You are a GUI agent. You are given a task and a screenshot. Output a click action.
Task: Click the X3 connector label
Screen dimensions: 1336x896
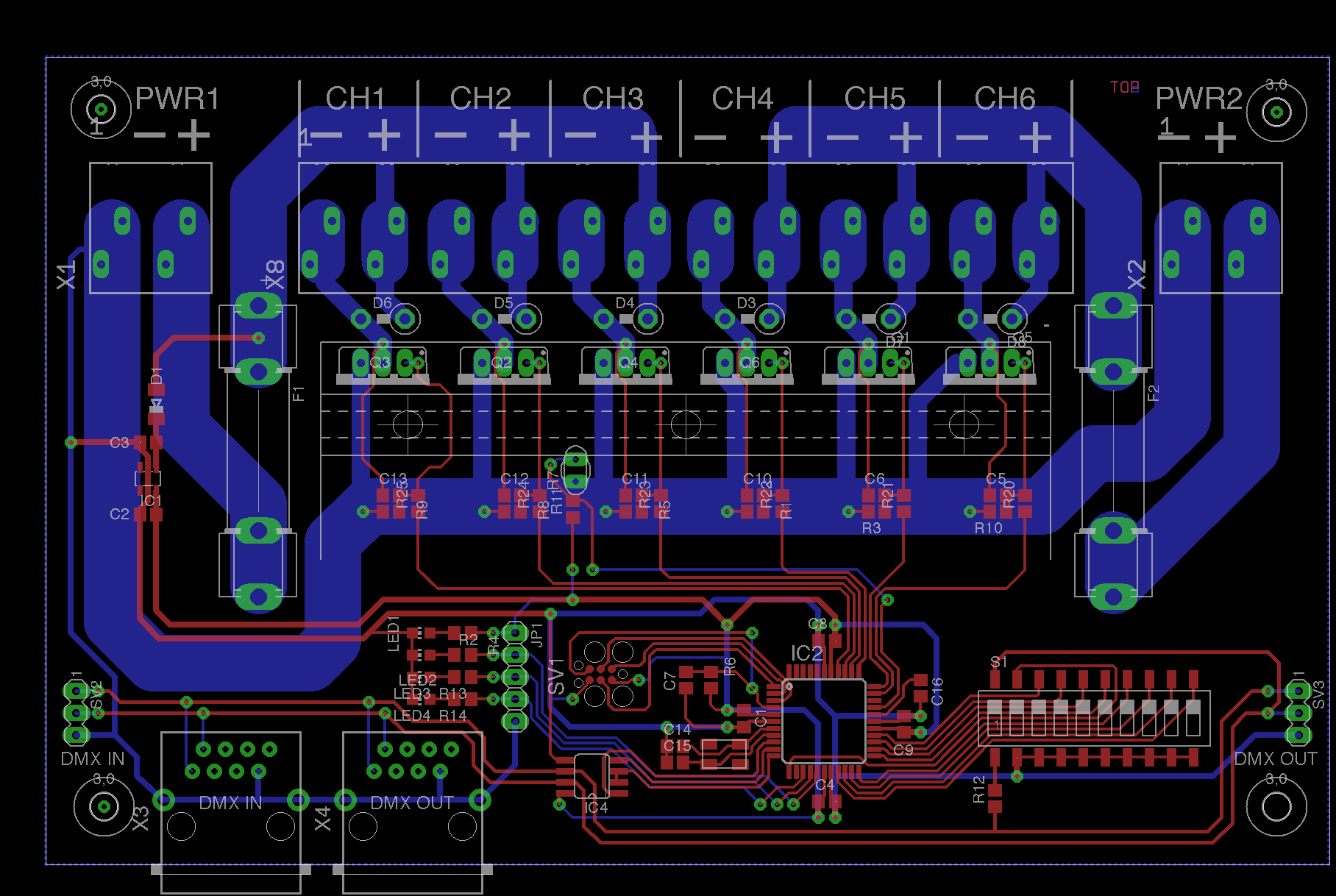[140, 818]
